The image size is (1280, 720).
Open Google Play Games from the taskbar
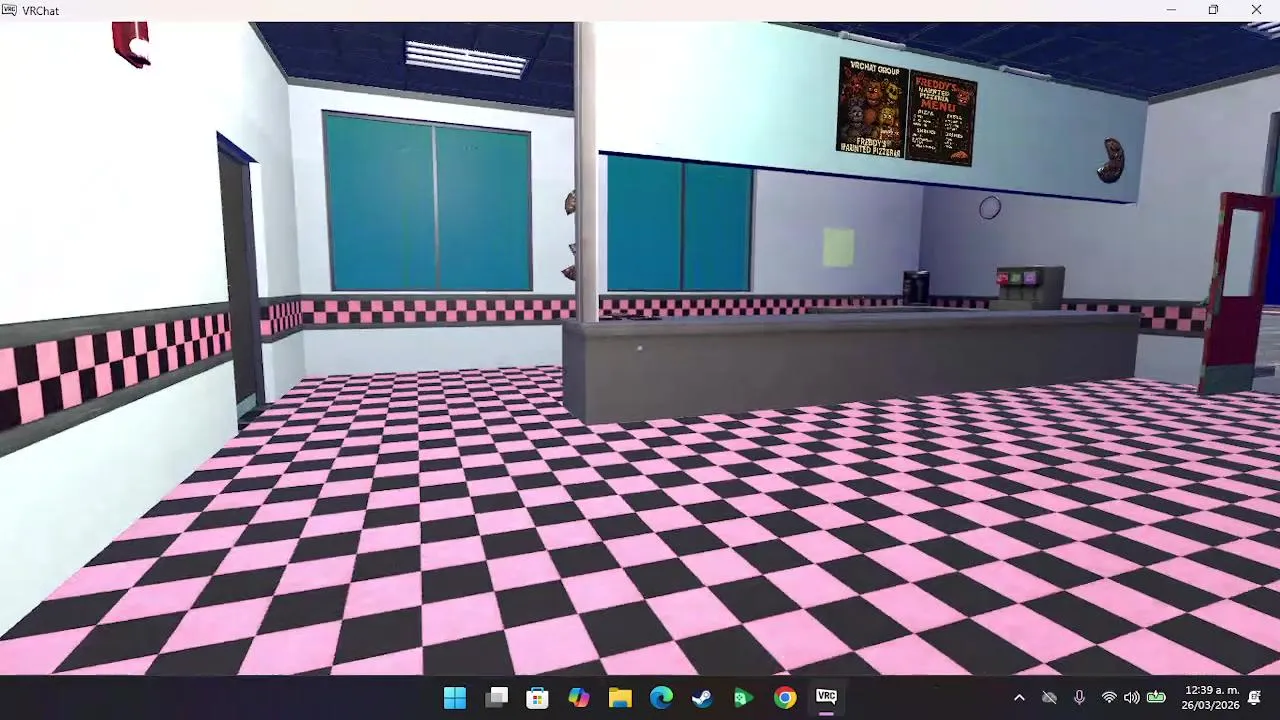[743, 697]
